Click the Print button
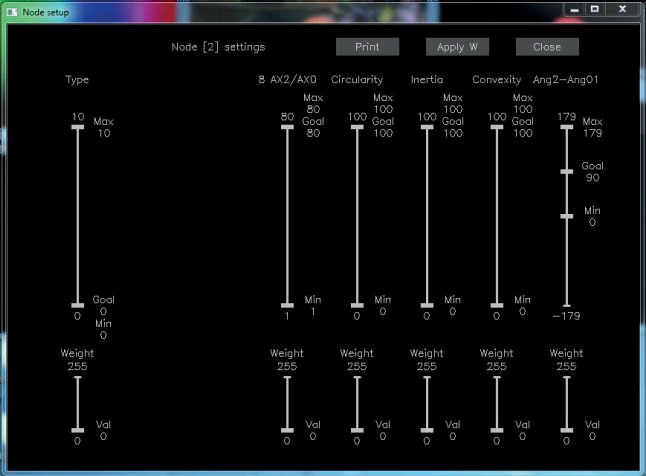Viewport: 646px width, 476px height. pyautogui.click(x=367, y=47)
